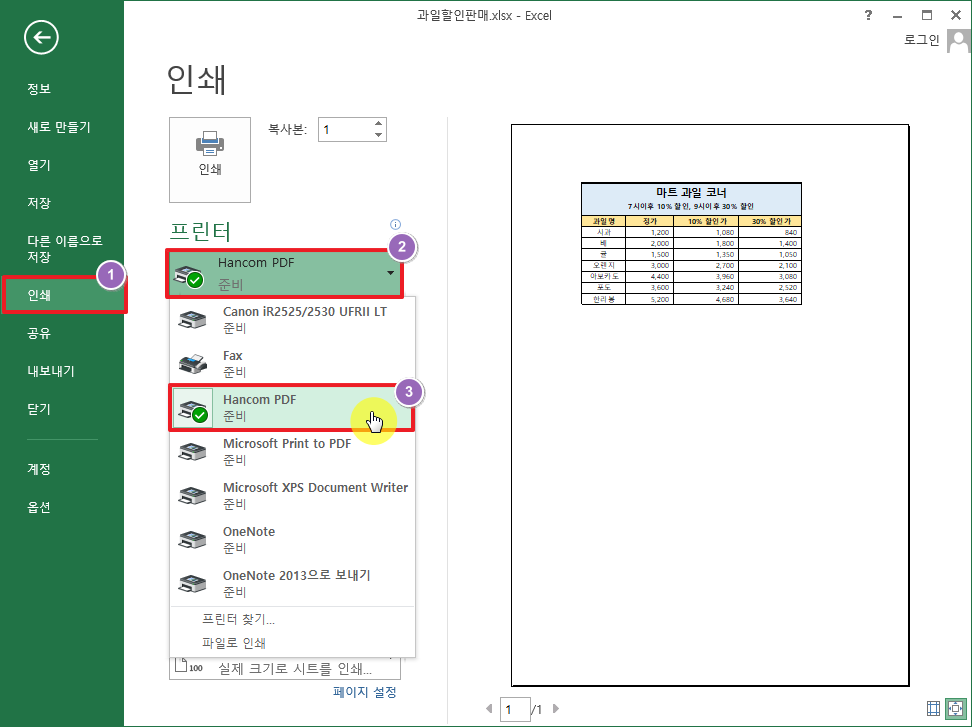This screenshot has width=972, height=727.
Task: Select 인쇄 in the sidebar
Action: point(64,295)
